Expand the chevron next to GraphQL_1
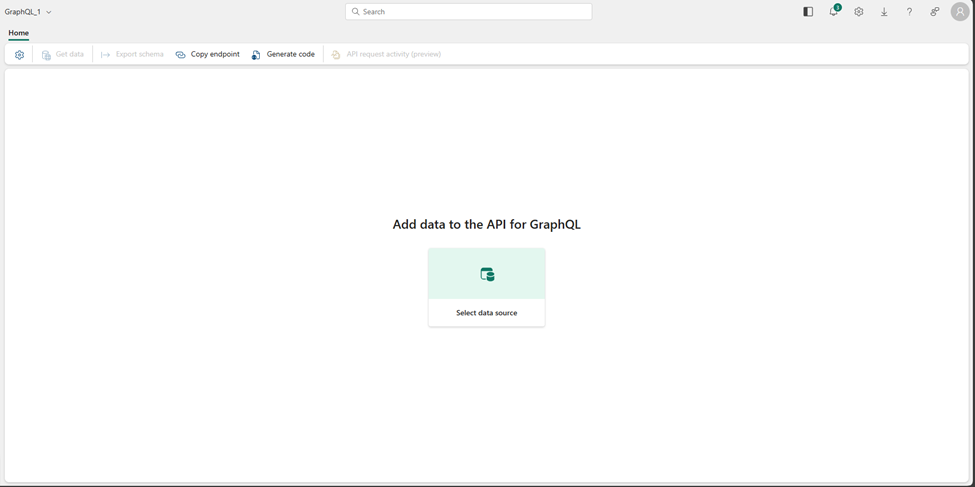This screenshot has width=975, height=487. (x=49, y=12)
